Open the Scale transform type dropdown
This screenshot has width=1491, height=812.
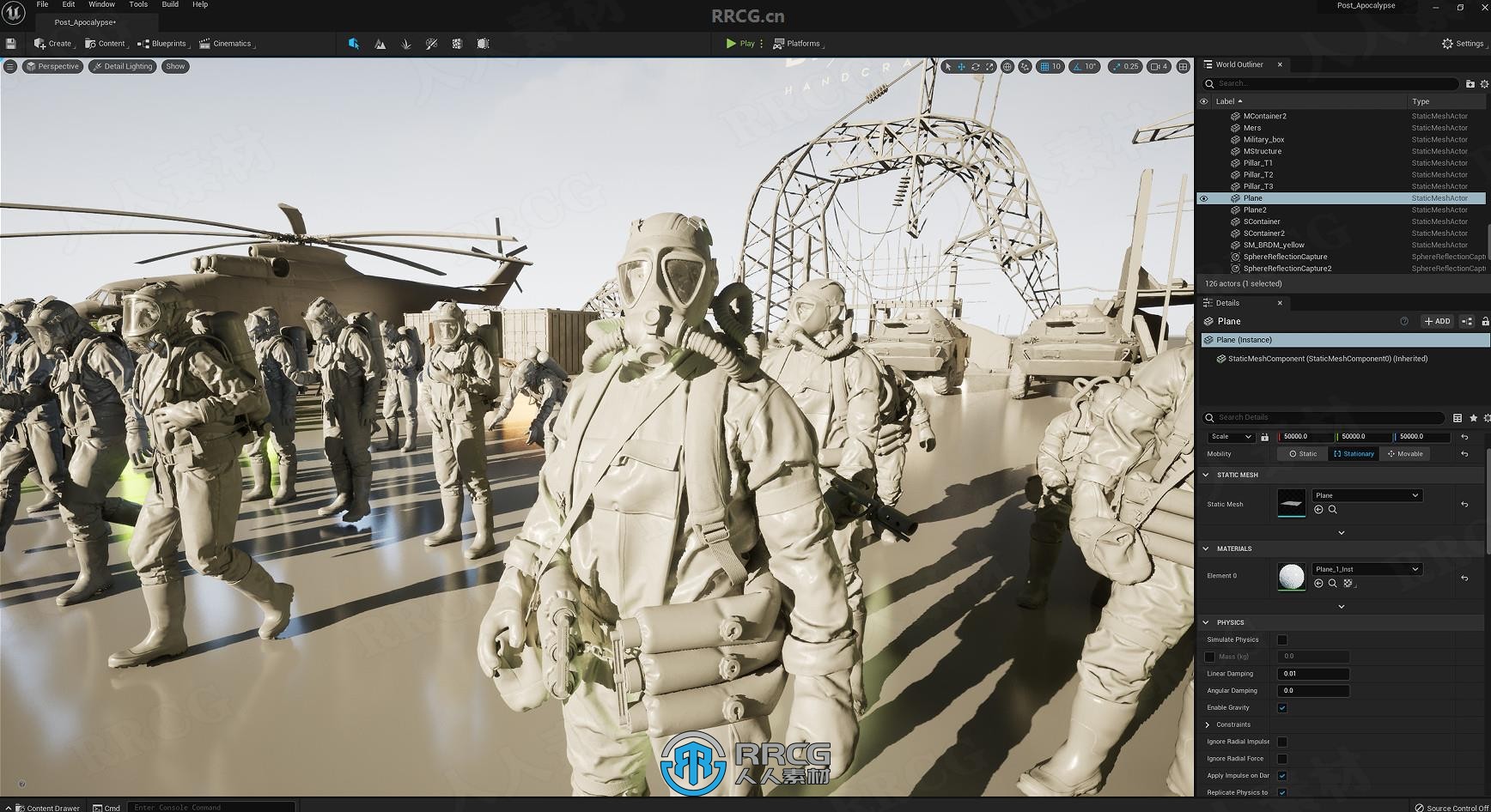click(x=1230, y=437)
